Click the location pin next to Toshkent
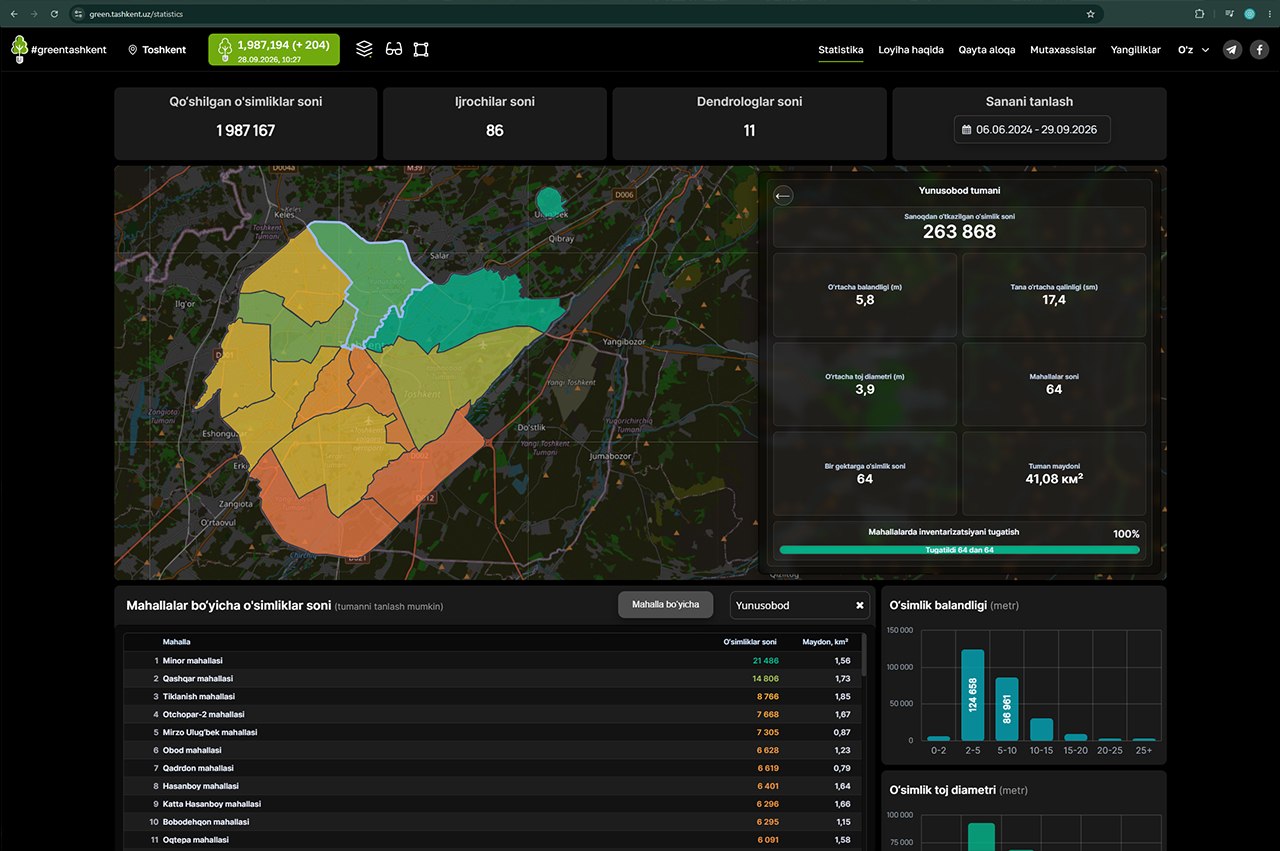1280x851 pixels. pyautogui.click(x=133, y=50)
